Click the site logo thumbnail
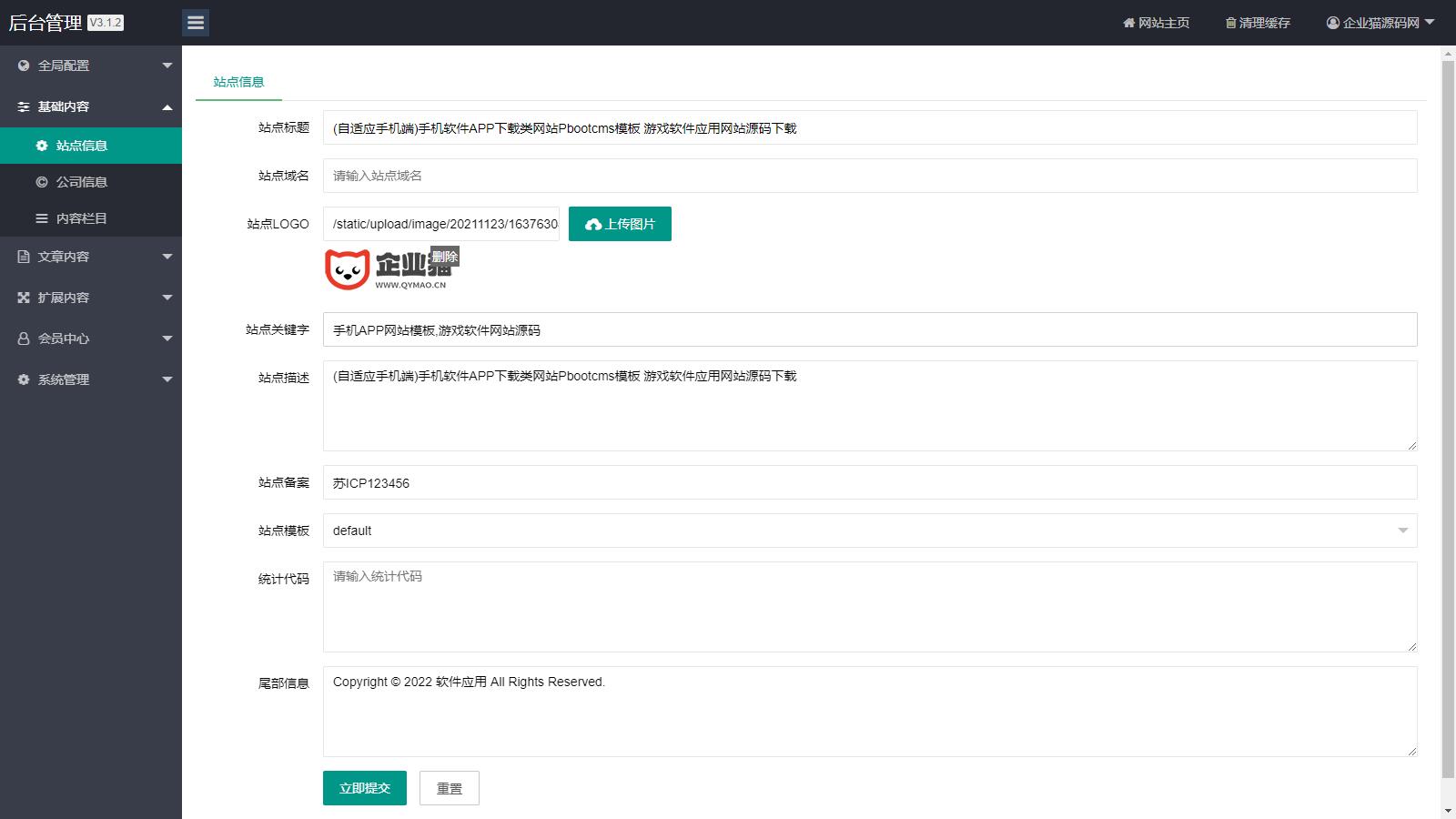The height and width of the screenshot is (819, 1456). click(382, 271)
